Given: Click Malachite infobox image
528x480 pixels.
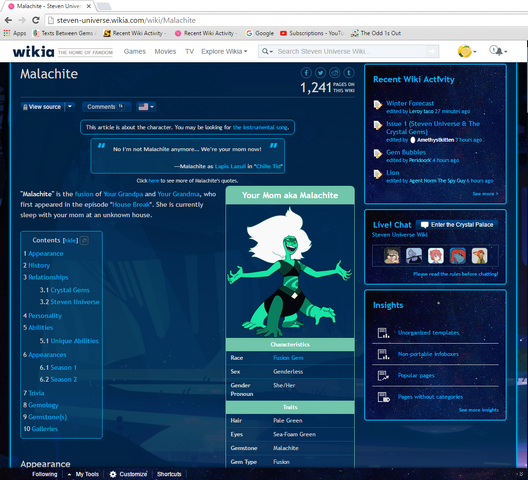Looking at the screenshot, I should pos(290,271).
